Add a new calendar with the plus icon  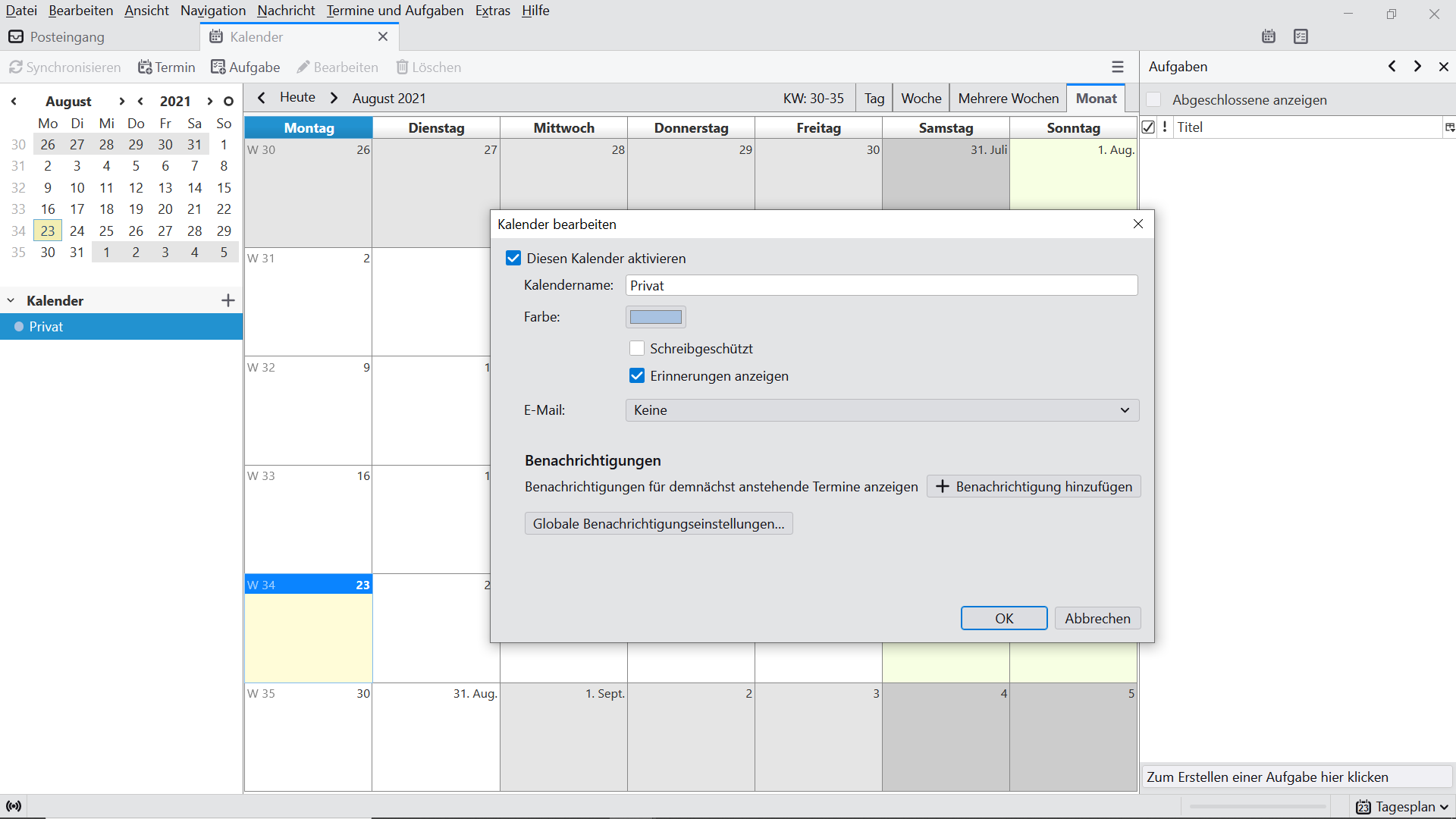(228, 301)
